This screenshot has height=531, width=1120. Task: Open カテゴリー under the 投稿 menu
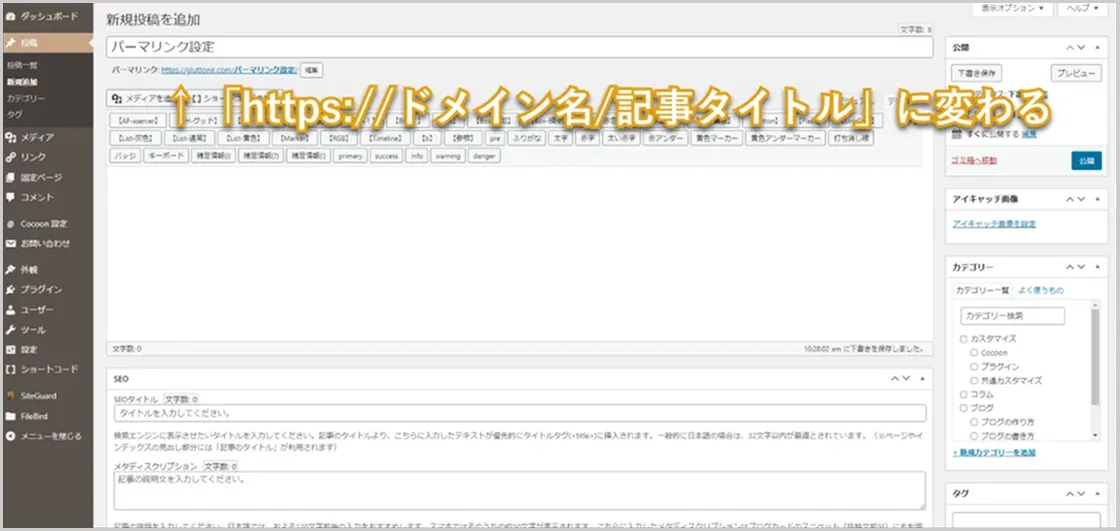click(26, 99)
